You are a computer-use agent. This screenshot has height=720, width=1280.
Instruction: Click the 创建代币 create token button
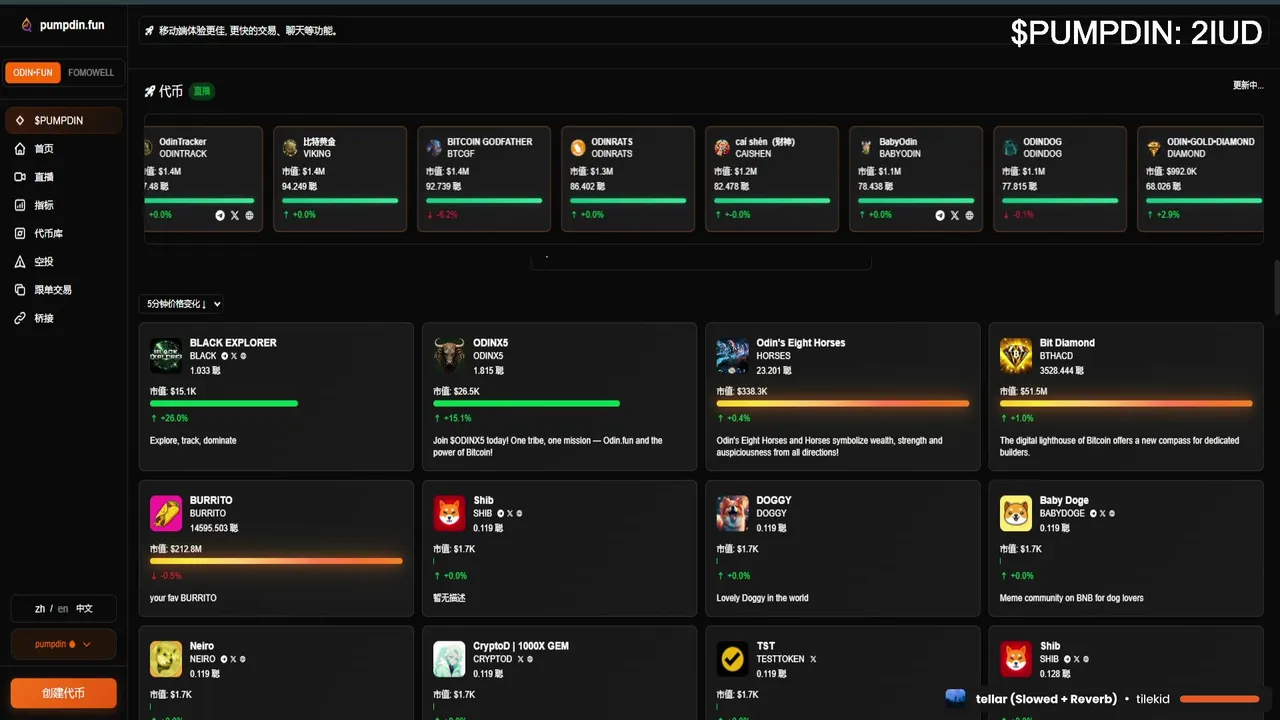click(63, 693)
